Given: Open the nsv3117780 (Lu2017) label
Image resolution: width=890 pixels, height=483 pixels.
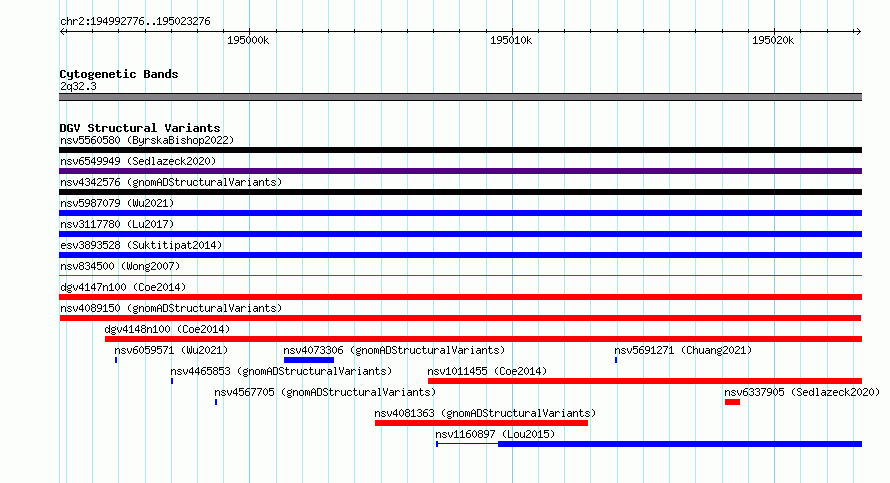Looking at the screenshot, I should [117, 224].
